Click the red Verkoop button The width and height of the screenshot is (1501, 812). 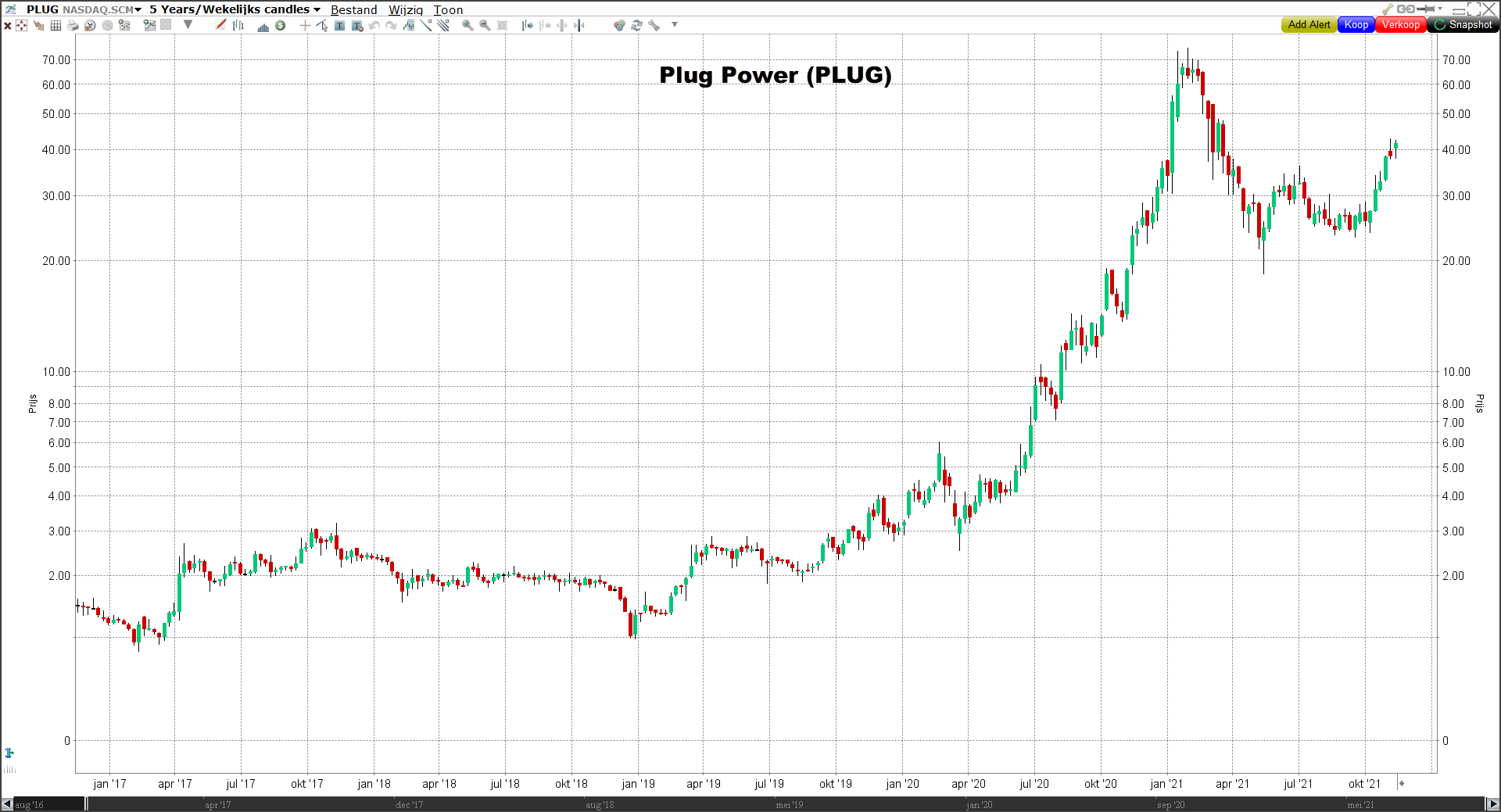pos(1400,25)
